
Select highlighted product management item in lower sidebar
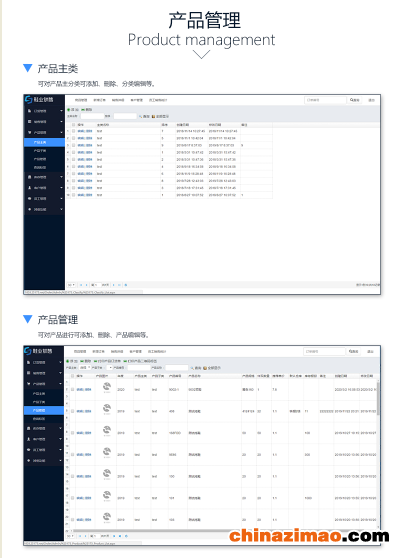click(44, 410)
